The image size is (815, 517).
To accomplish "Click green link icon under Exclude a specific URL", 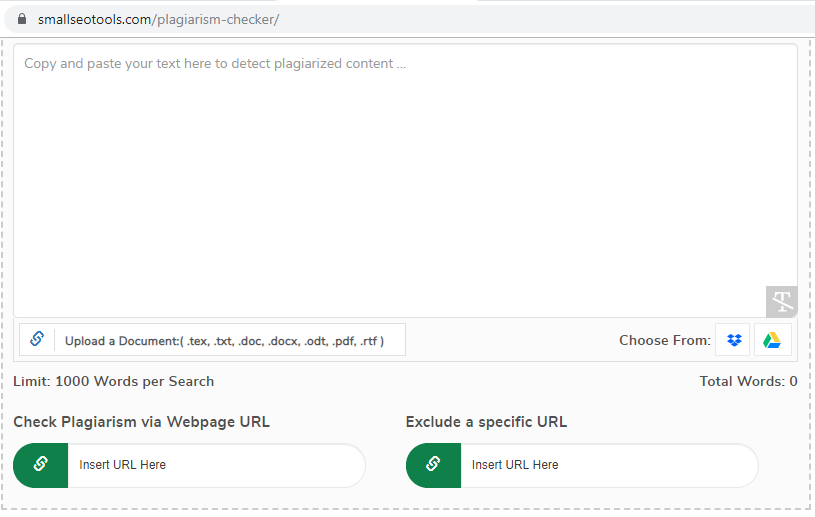I will click(x=433, y=465).
